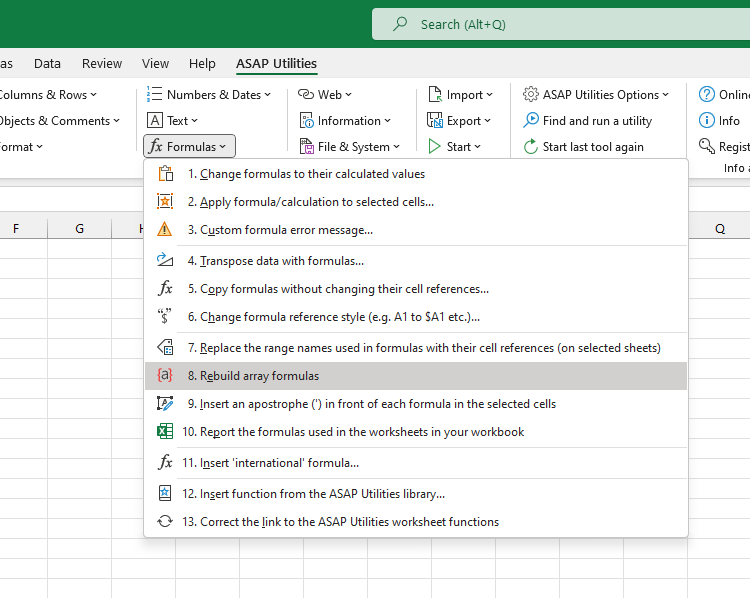The width and height of the screenshot is (750, 598).
Task: Click the fx icon beside Insert 'international' formula
Action: pyautogui.click(x=165, y=463)
